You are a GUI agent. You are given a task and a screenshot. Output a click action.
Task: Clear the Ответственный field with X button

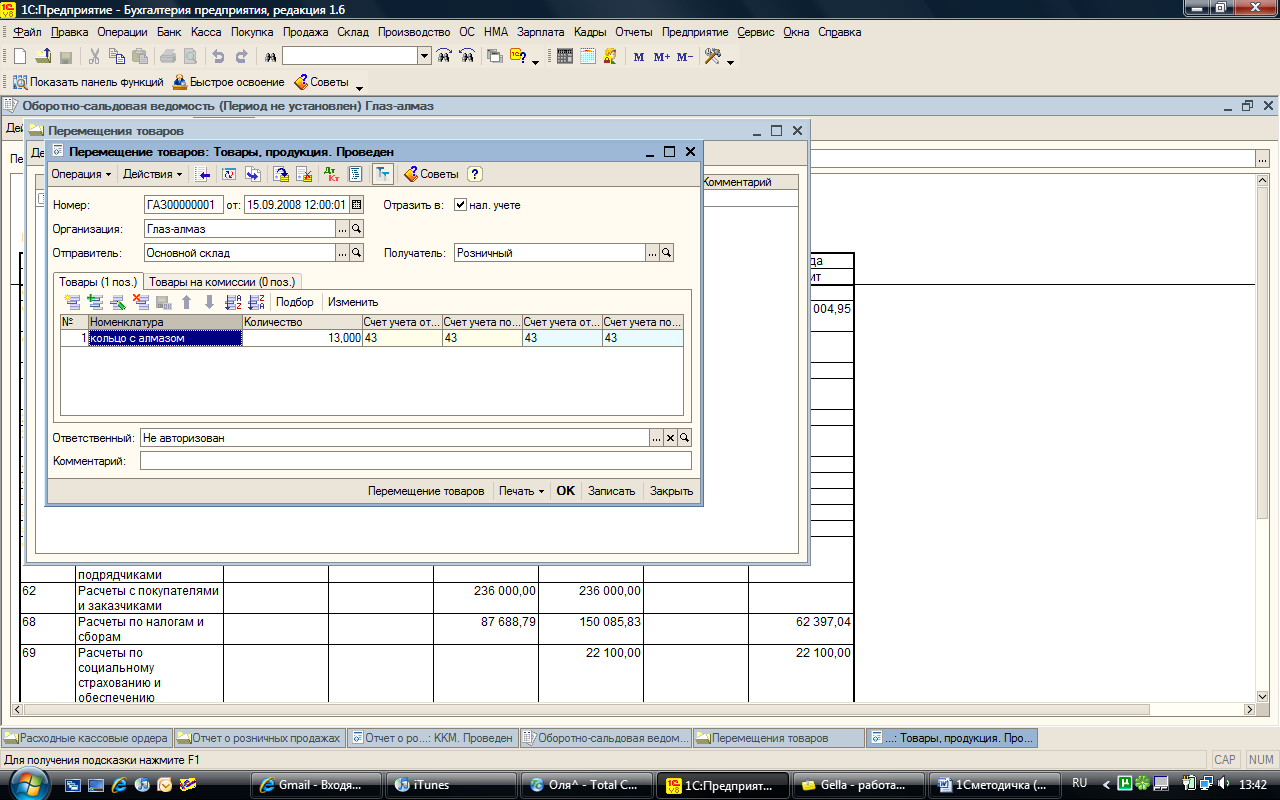(671, 438)
